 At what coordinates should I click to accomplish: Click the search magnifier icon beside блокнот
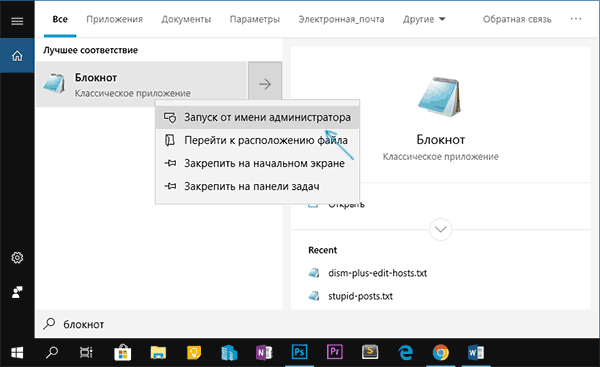click(x=49, y=324)
